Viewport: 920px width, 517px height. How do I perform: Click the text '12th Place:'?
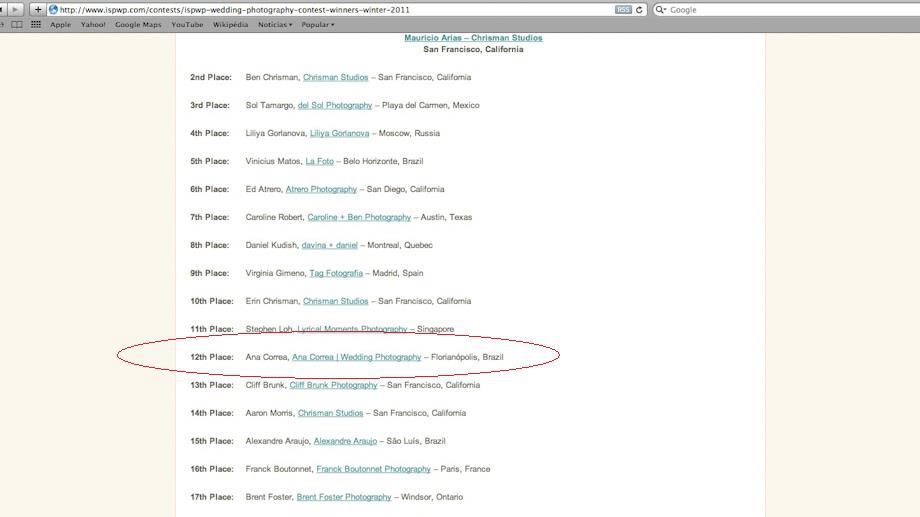[212, 357]
